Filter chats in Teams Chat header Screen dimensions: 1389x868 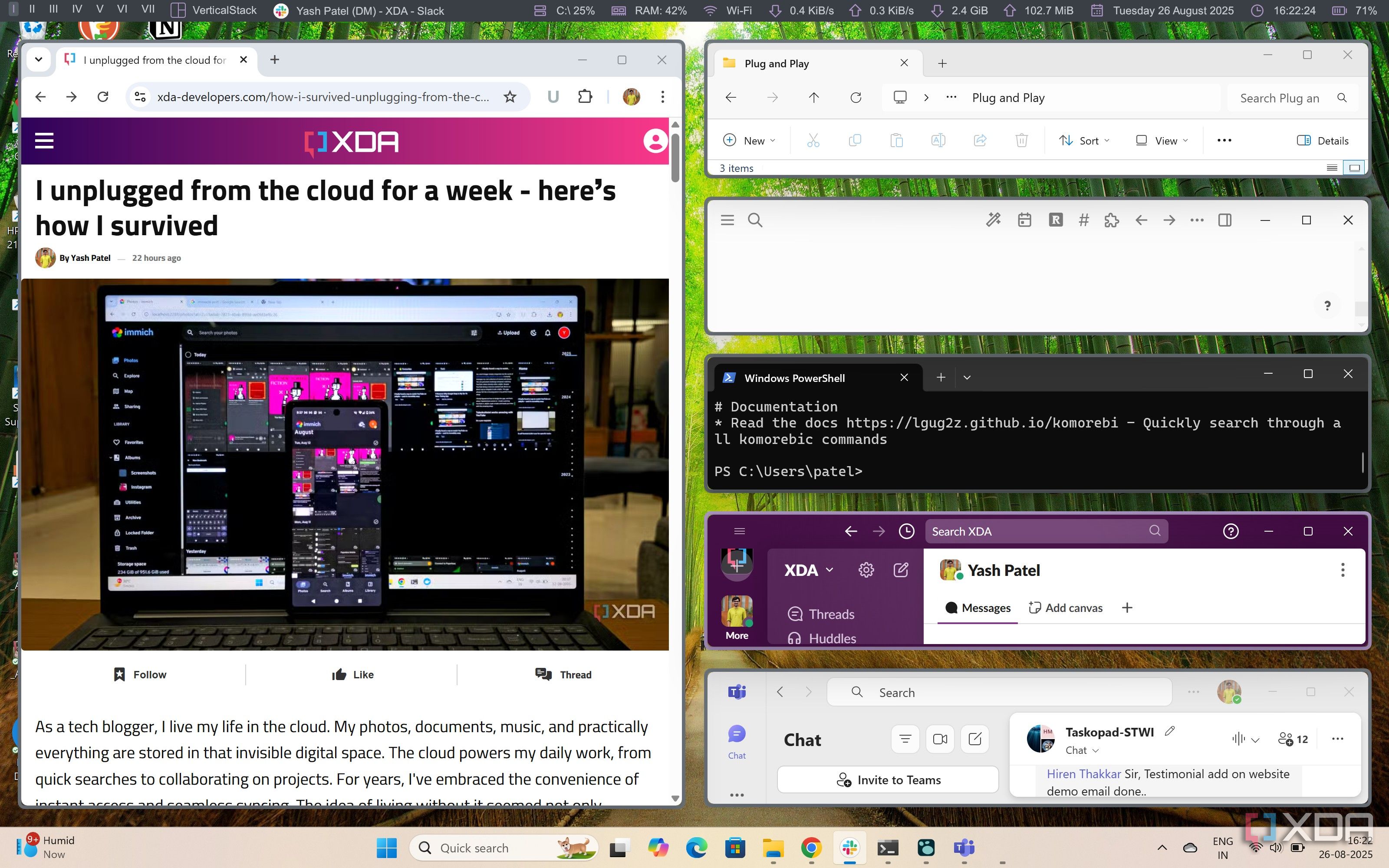click(905, 740)
